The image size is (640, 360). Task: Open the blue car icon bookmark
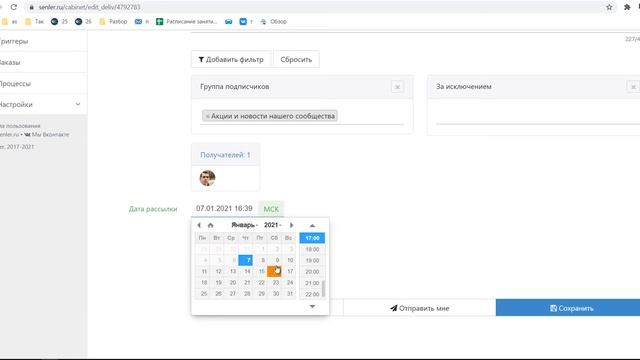229,21
